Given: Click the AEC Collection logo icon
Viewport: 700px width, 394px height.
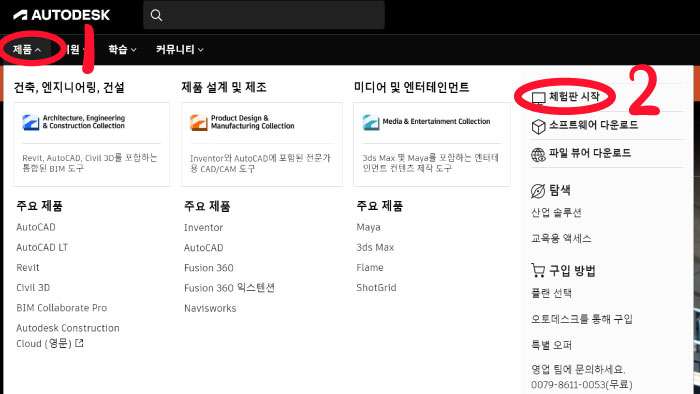Looking at the screenshot, I should tap(31, 122).
